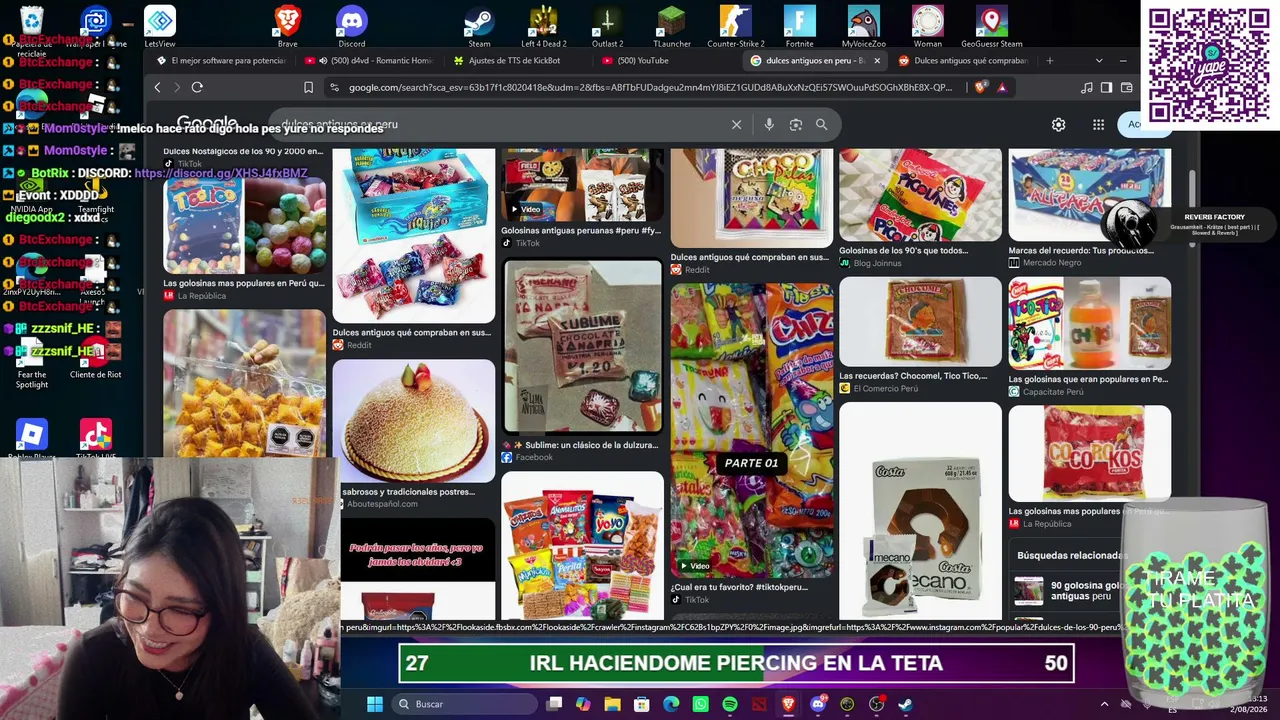Open File Explorer from the taskbar
The width and height of the screenshot is (1280, 720).
[x=612, y=704]
